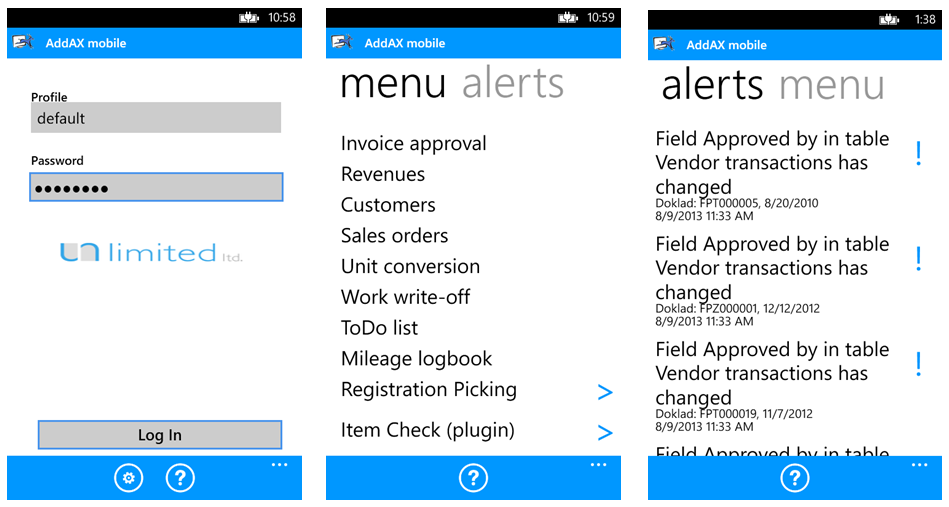Open ellipsis more options on login screen

point(279,465)
